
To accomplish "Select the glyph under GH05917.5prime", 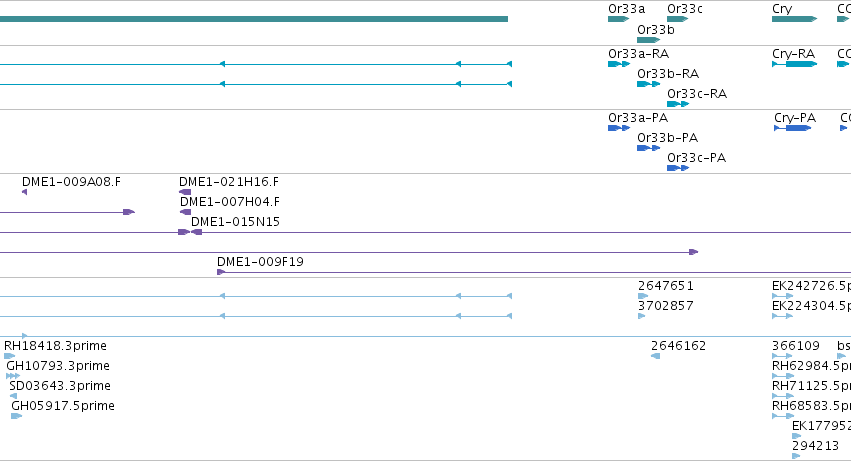I will point(17,416).
